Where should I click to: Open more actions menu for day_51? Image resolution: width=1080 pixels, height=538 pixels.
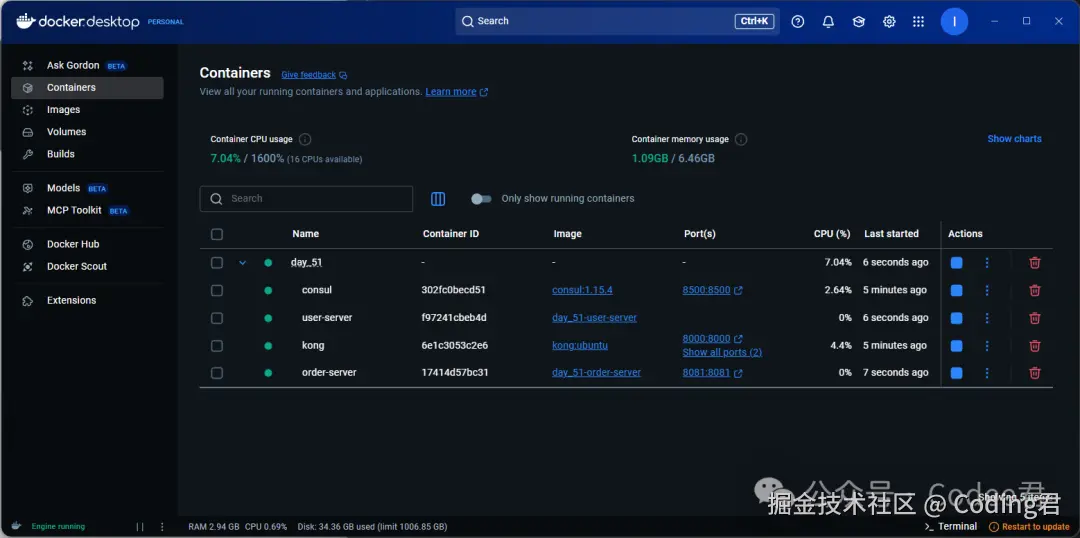[x=987, y=262]
